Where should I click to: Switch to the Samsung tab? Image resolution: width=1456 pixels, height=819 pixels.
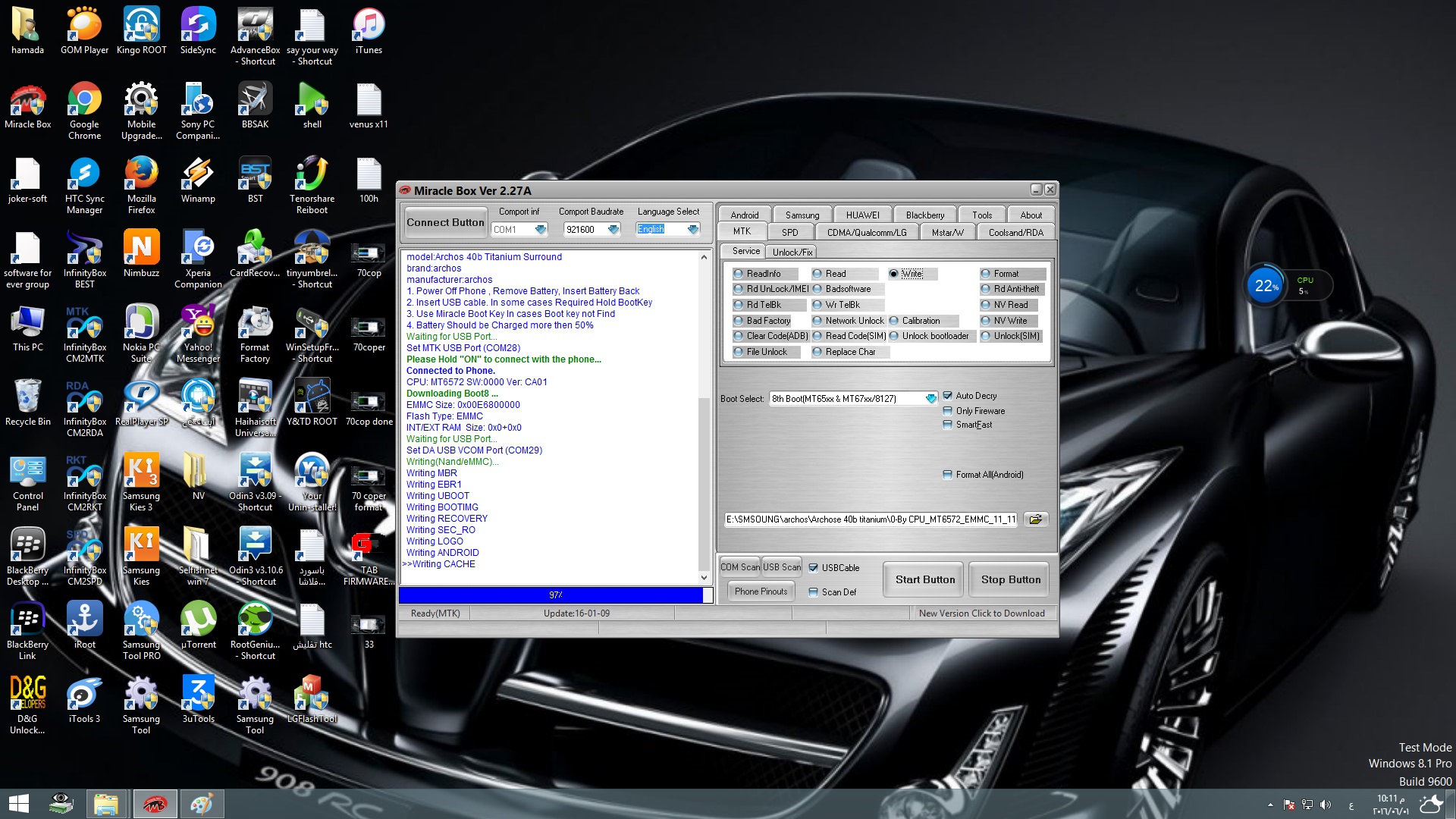click(802, 215)
